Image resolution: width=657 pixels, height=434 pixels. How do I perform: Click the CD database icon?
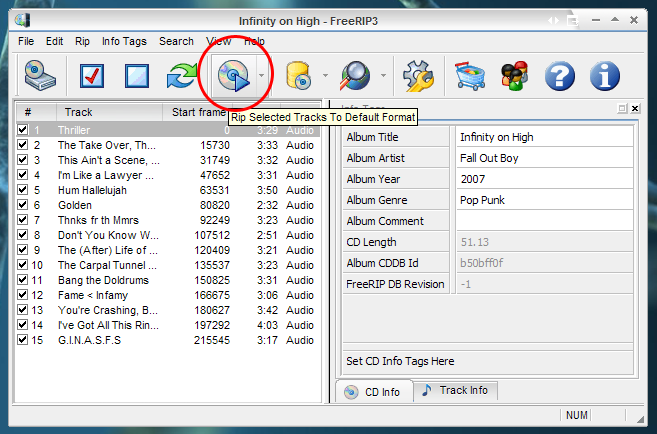tap(298, 76)
